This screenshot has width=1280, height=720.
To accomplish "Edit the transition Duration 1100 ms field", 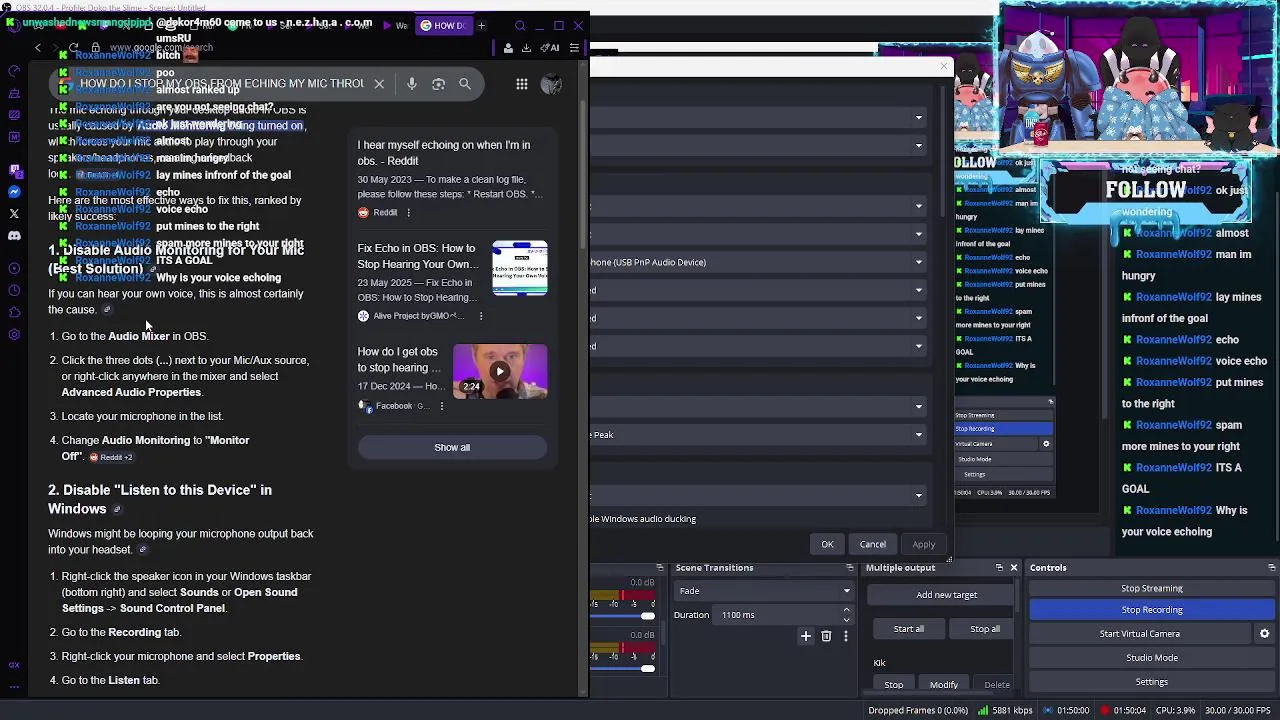I will pyautogui.click(x=778, y=615).
